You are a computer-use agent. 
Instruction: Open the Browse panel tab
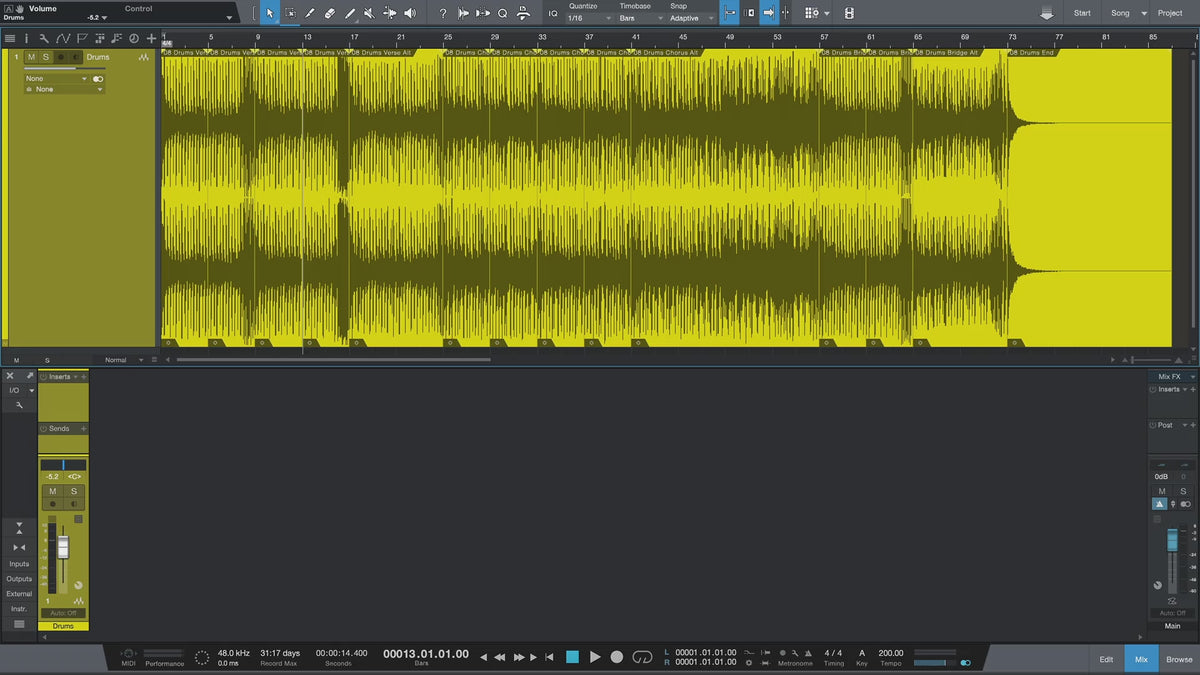click(x=1179, y=659)
